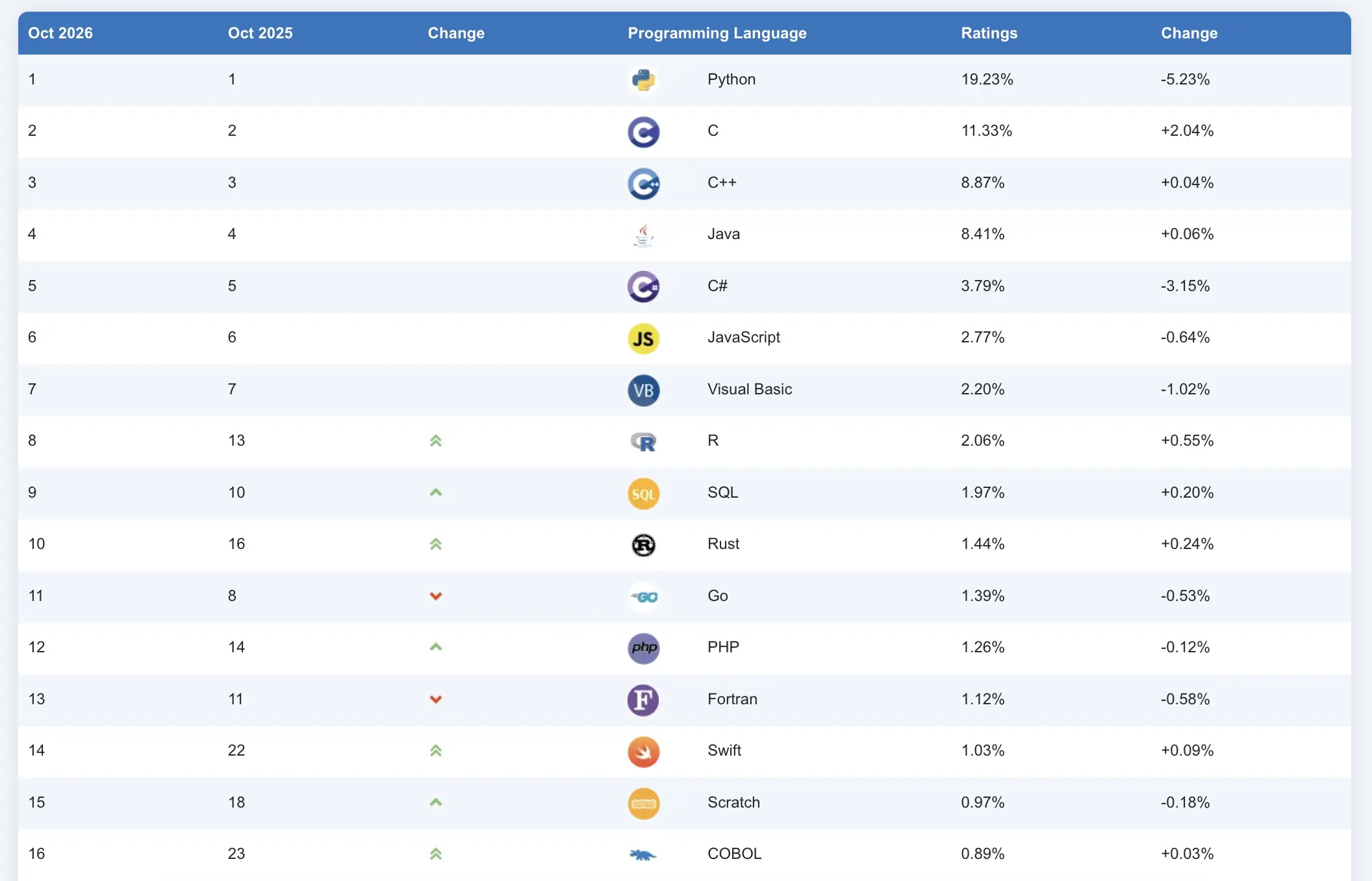Click the Java language name
Viewport: 1372px width, 881px height.
(x=723, y=234)
